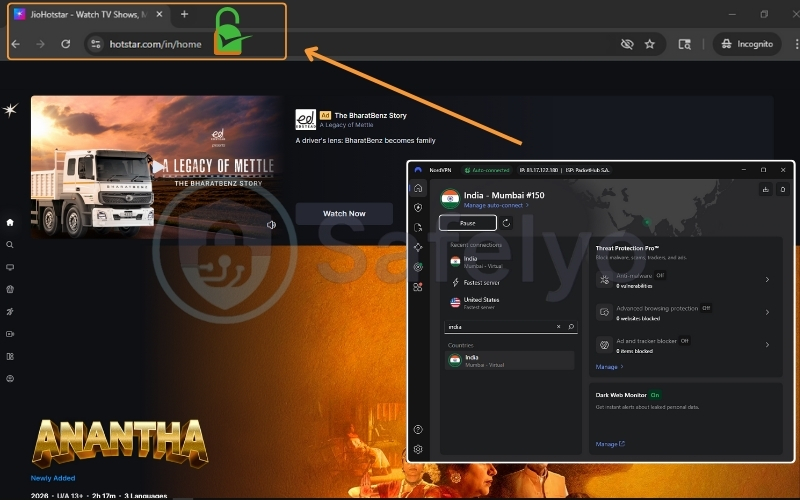Image resolution: width=800 pixels, height=500 pixels.
Task: Click the Hotstar search icon in sidebar
Action: (x=10, y=245)
